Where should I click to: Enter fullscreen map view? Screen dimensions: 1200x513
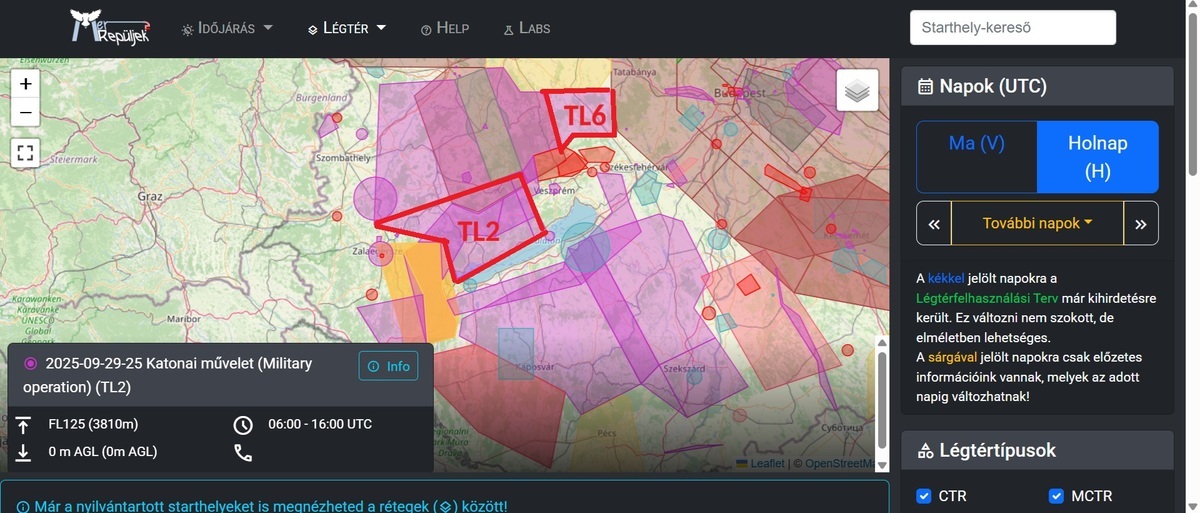click(x=26, y=153)
